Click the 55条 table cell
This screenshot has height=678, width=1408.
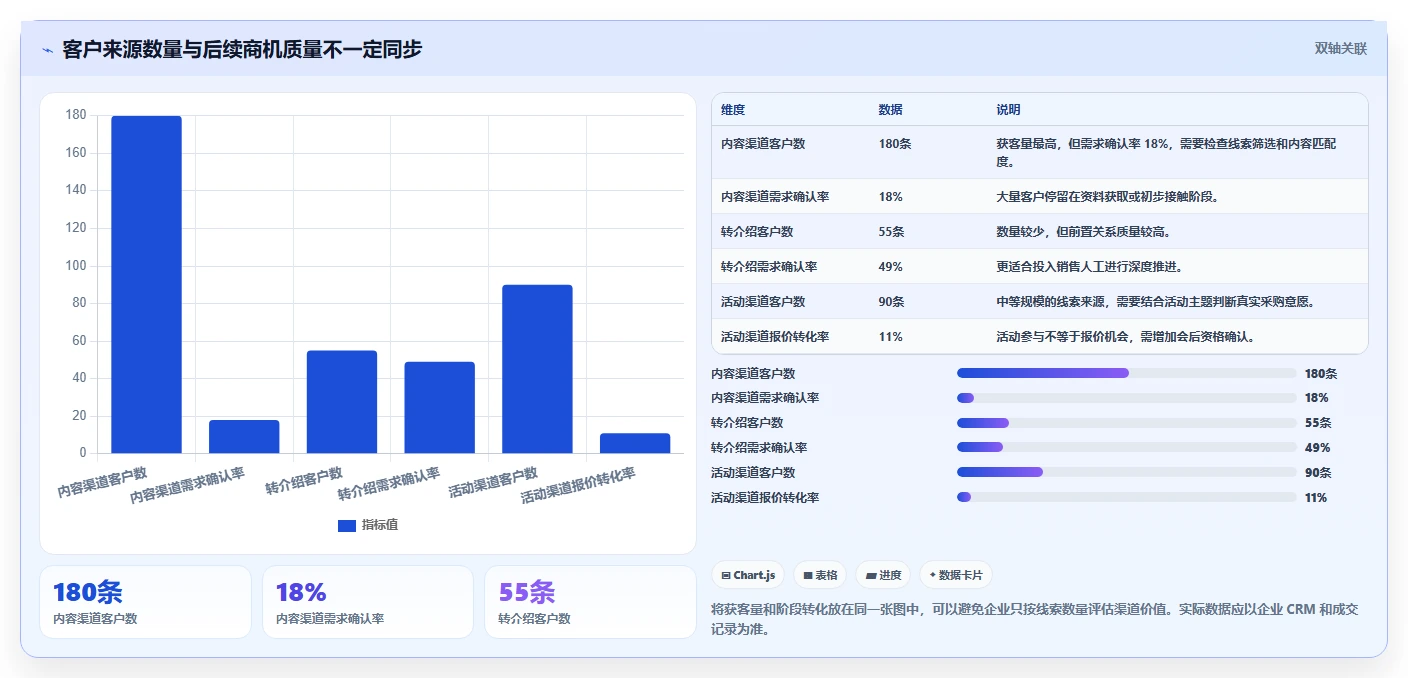coord(891,232)
